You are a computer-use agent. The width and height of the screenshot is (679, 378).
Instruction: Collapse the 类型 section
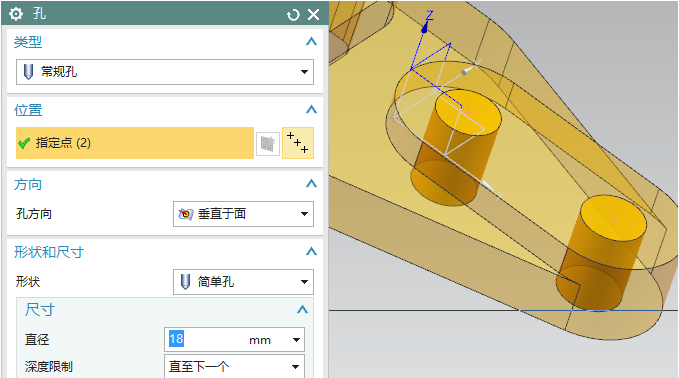311,42
